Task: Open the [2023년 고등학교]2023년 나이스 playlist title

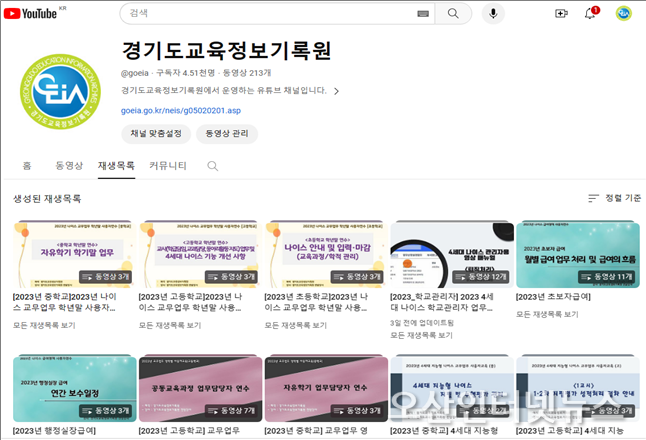Action: 191,302
